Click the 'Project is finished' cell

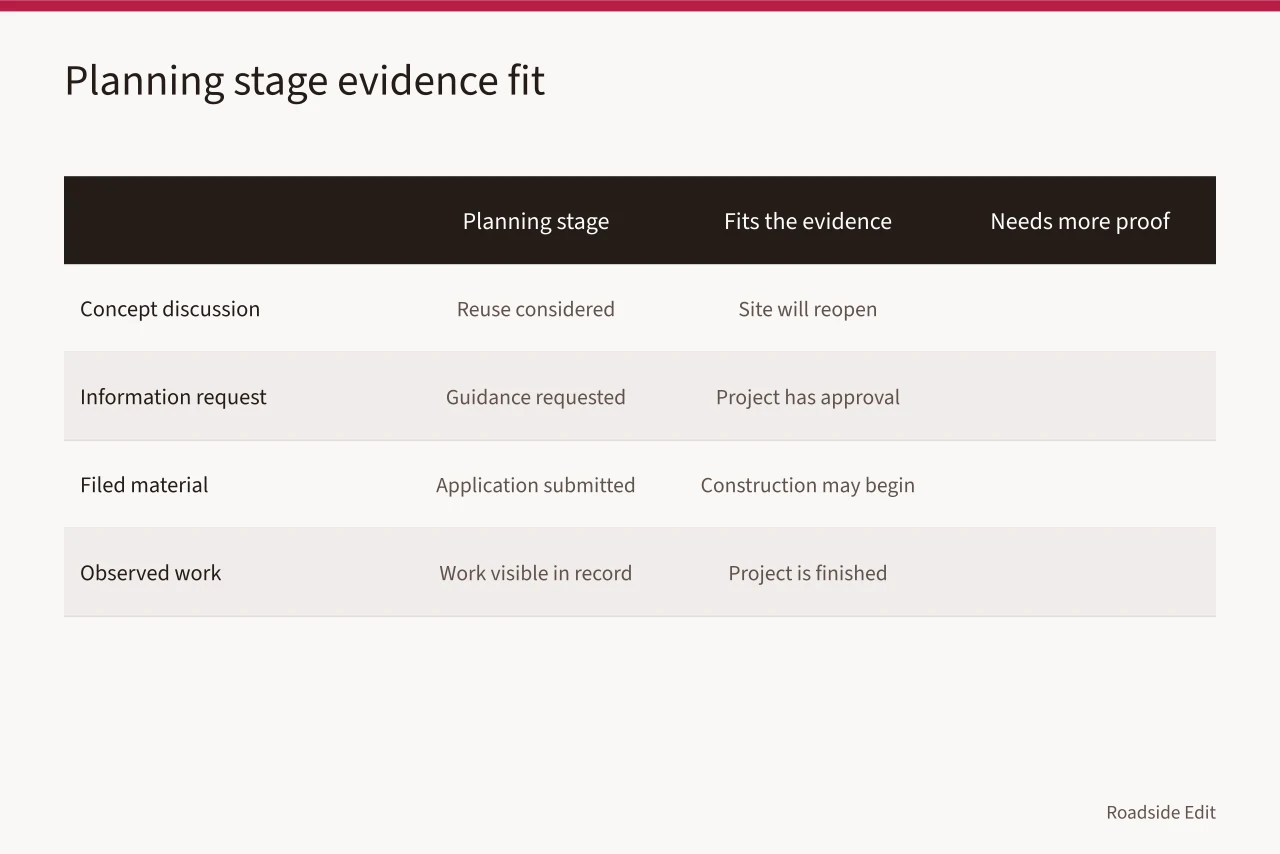808,573
